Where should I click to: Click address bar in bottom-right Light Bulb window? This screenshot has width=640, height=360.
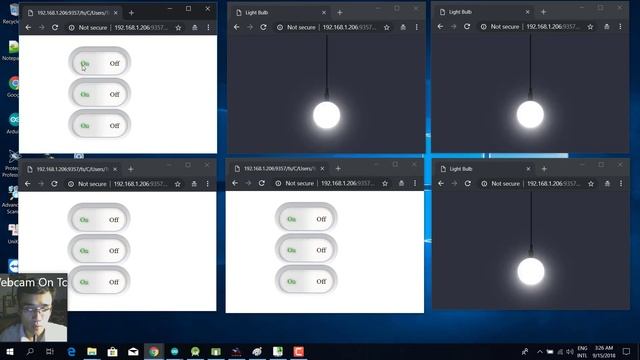[x=538, y=184]
